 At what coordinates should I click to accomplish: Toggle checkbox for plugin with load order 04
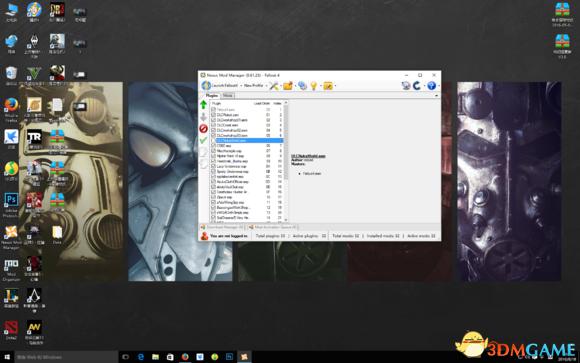coord(213,130)
